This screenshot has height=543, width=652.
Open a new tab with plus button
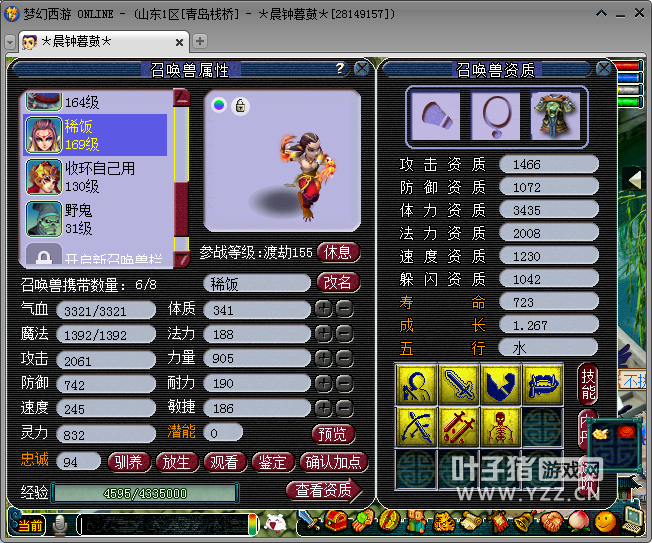click(x=200, y=41)
